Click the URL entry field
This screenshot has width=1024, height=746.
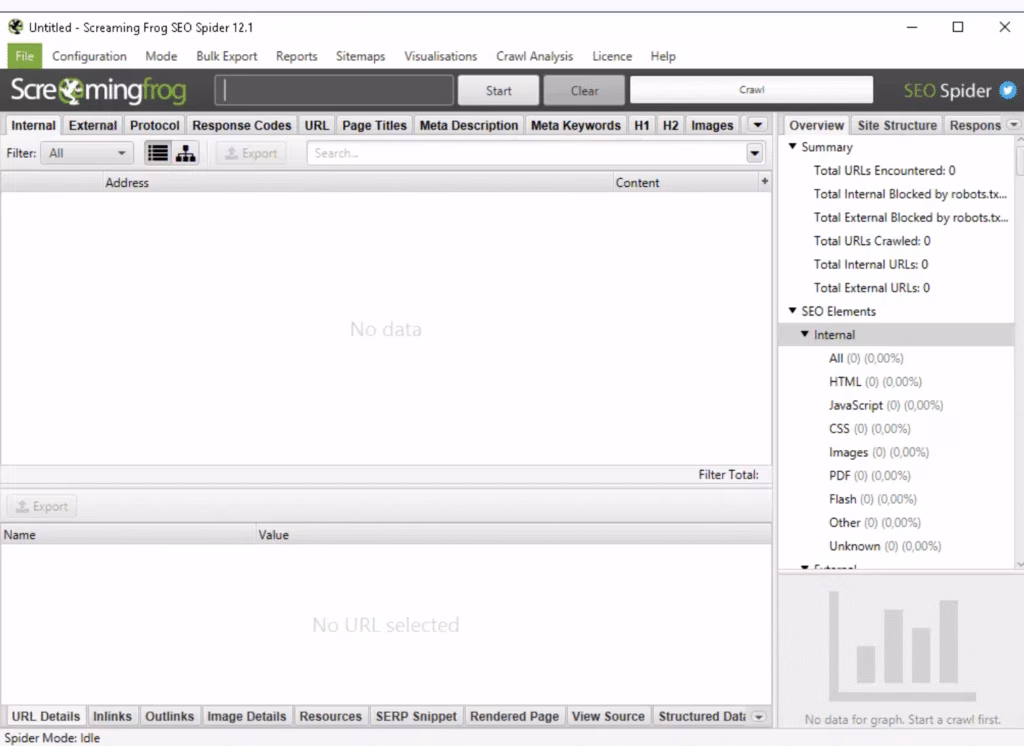tap(334, 91)
